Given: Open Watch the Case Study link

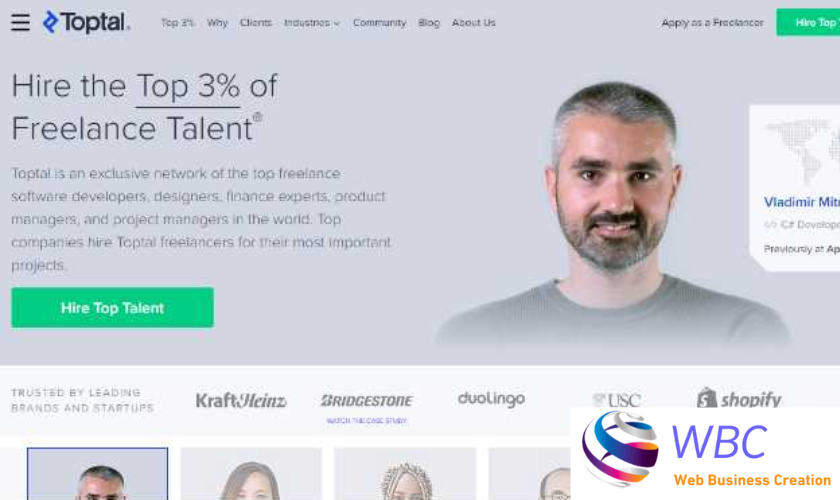Looking at the screenshot, I should coord(367,421).
